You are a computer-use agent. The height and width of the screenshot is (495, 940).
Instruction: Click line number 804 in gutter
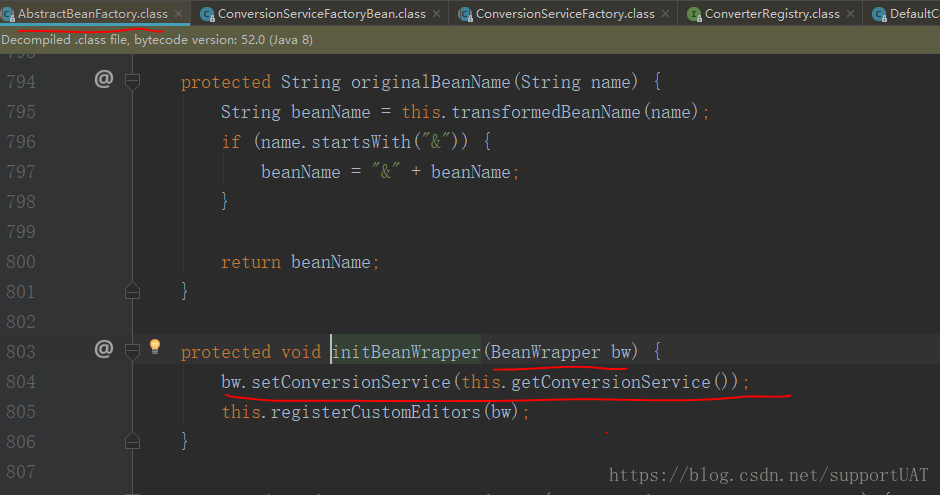(x=21, y=381)
